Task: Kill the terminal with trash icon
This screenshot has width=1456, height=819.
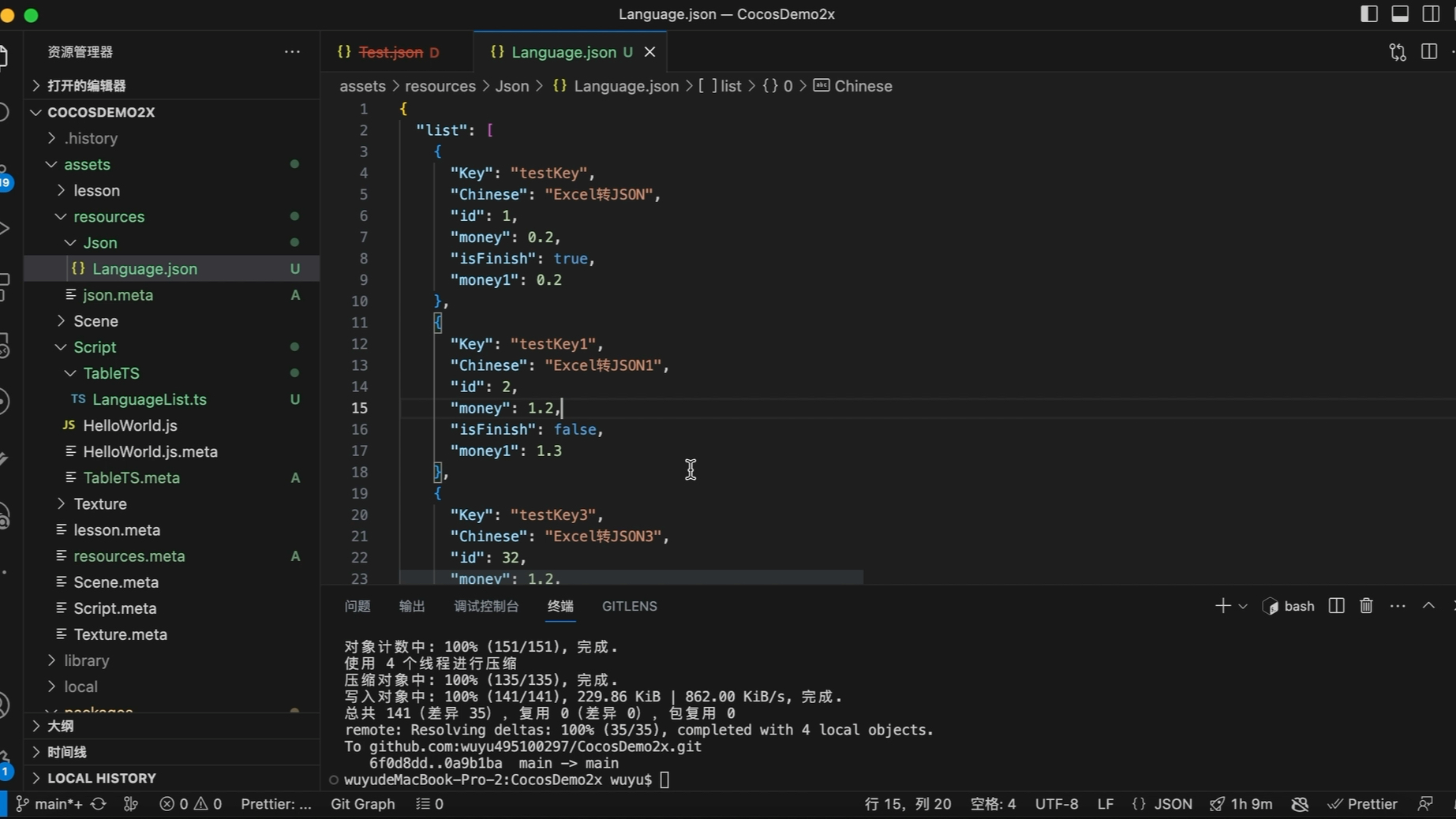Action: pyautogui.click(x=1366, y=606)
